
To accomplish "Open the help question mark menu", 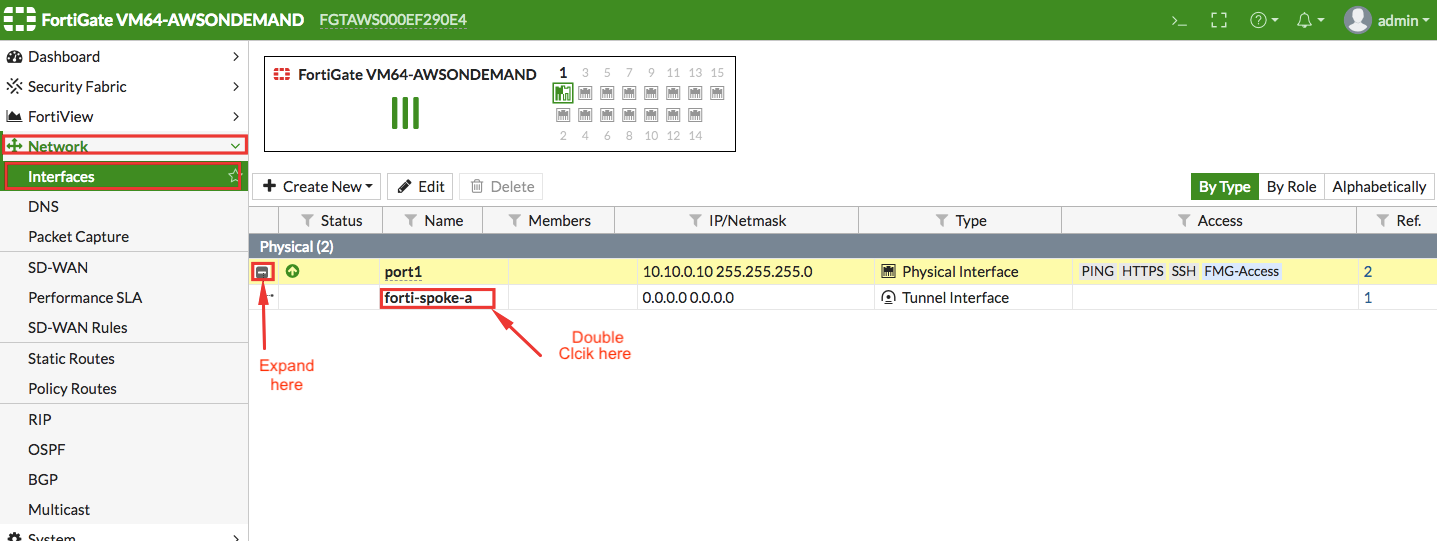I will click(1264, 20).
